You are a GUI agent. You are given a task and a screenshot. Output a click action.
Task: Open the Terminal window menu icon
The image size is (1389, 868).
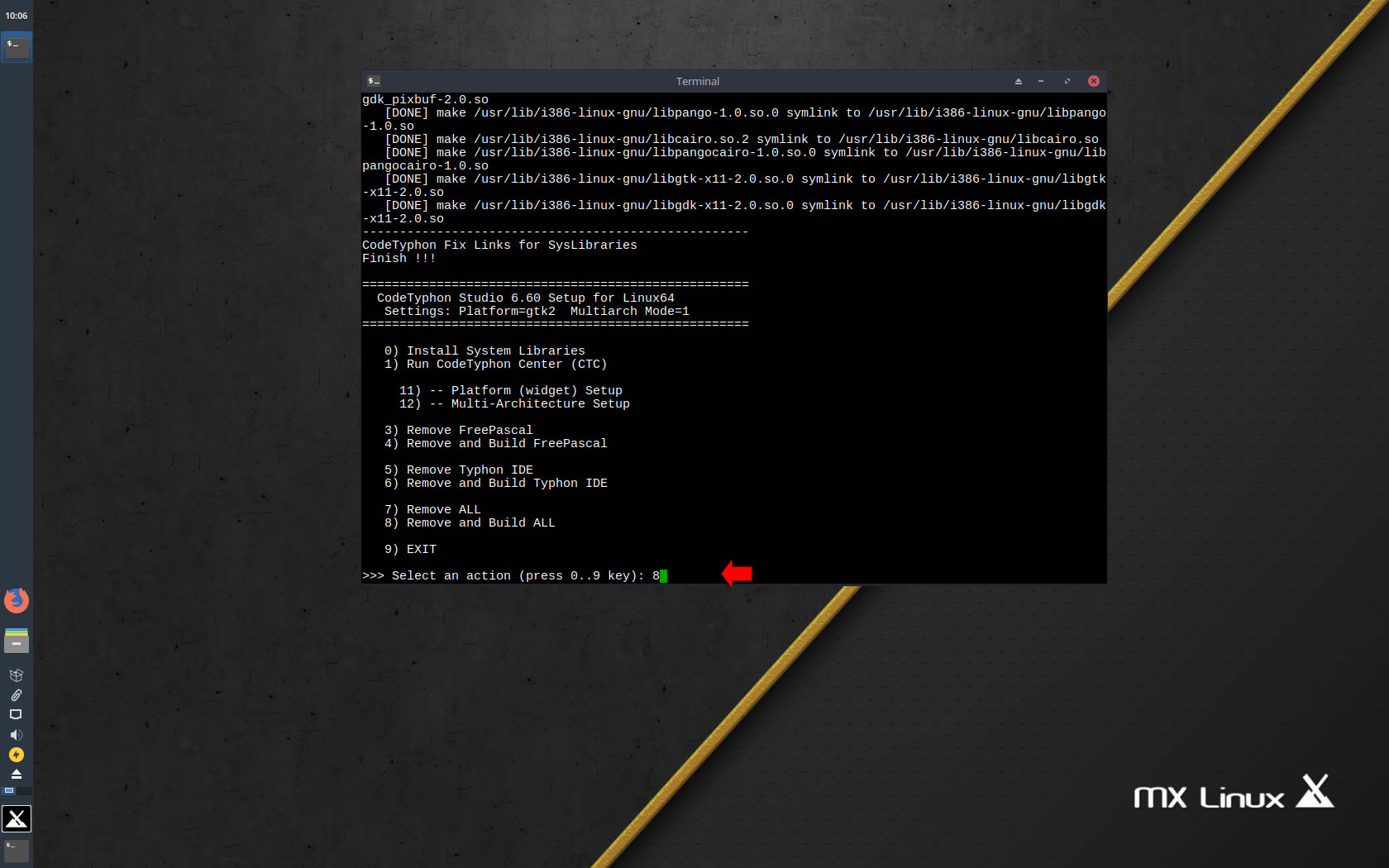(374, 81)
